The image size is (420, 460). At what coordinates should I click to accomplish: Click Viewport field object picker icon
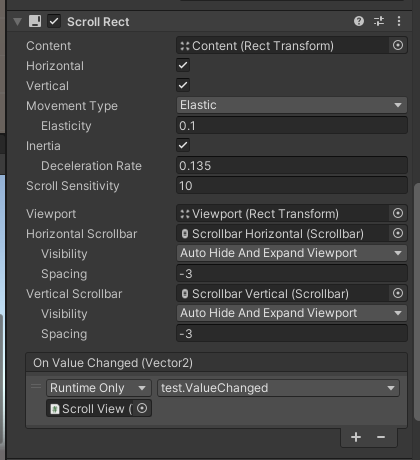(398, 213)
